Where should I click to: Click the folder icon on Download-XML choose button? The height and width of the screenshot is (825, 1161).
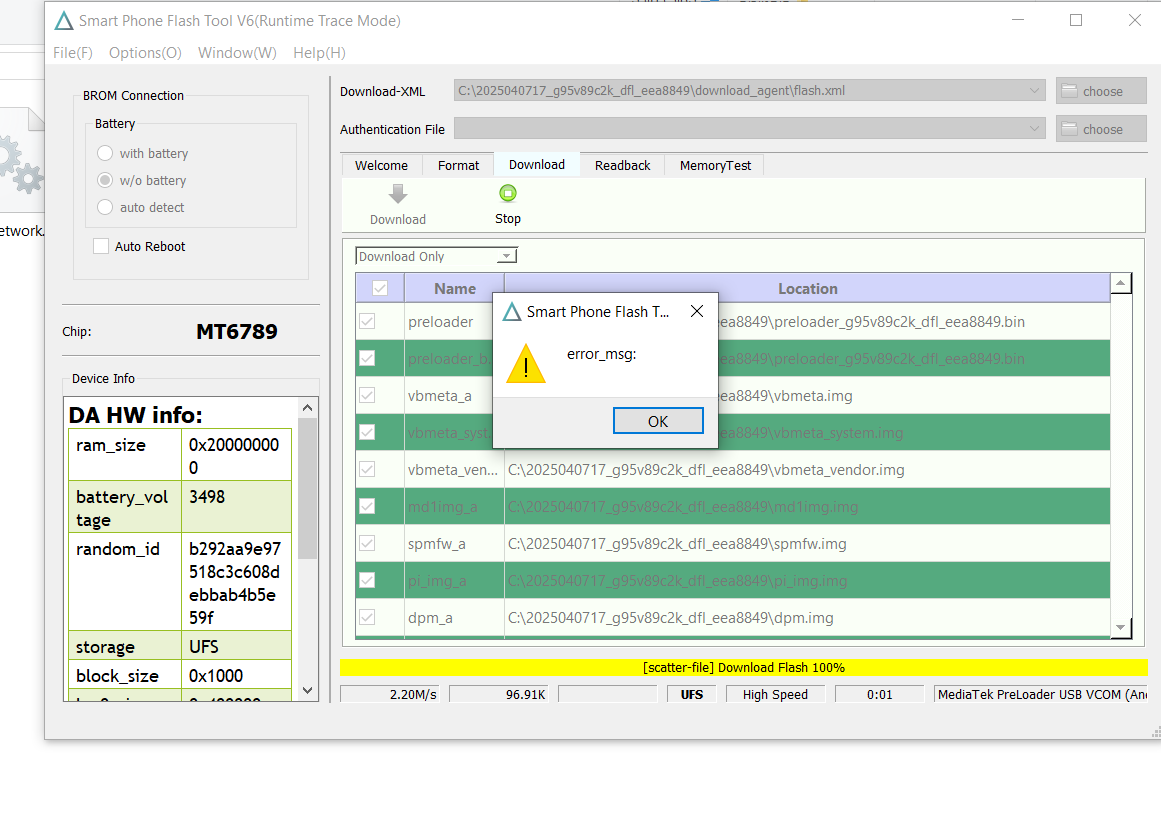(1069, 91)
